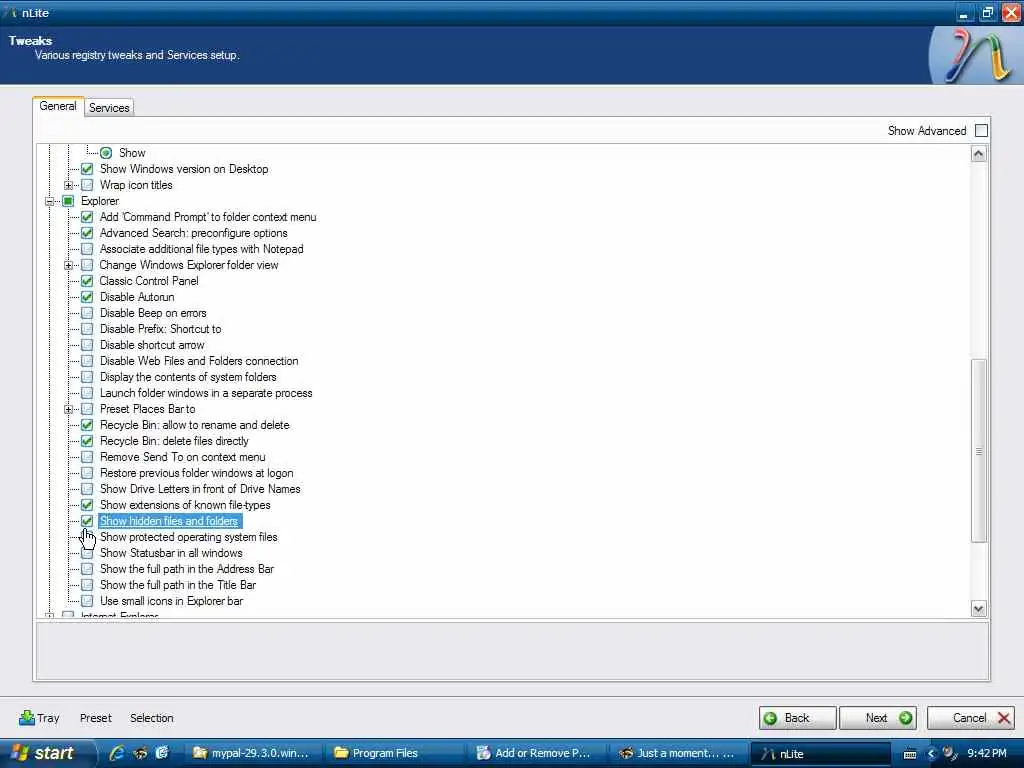The image size is (1024, 768).
Task: Click the scrollbar down arrow
Action: pos(978,609)
